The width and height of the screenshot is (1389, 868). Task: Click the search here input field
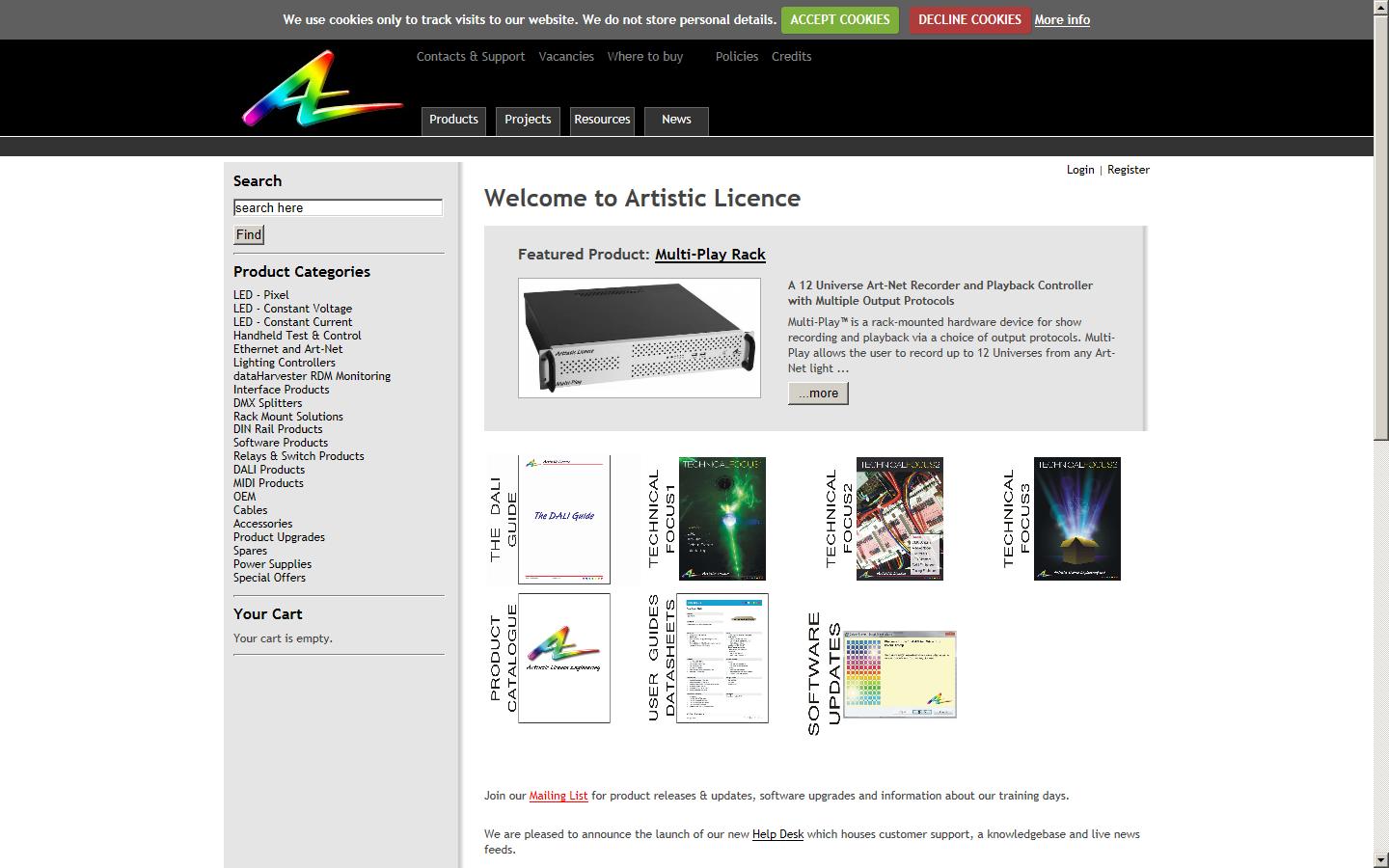click(338, 207)
